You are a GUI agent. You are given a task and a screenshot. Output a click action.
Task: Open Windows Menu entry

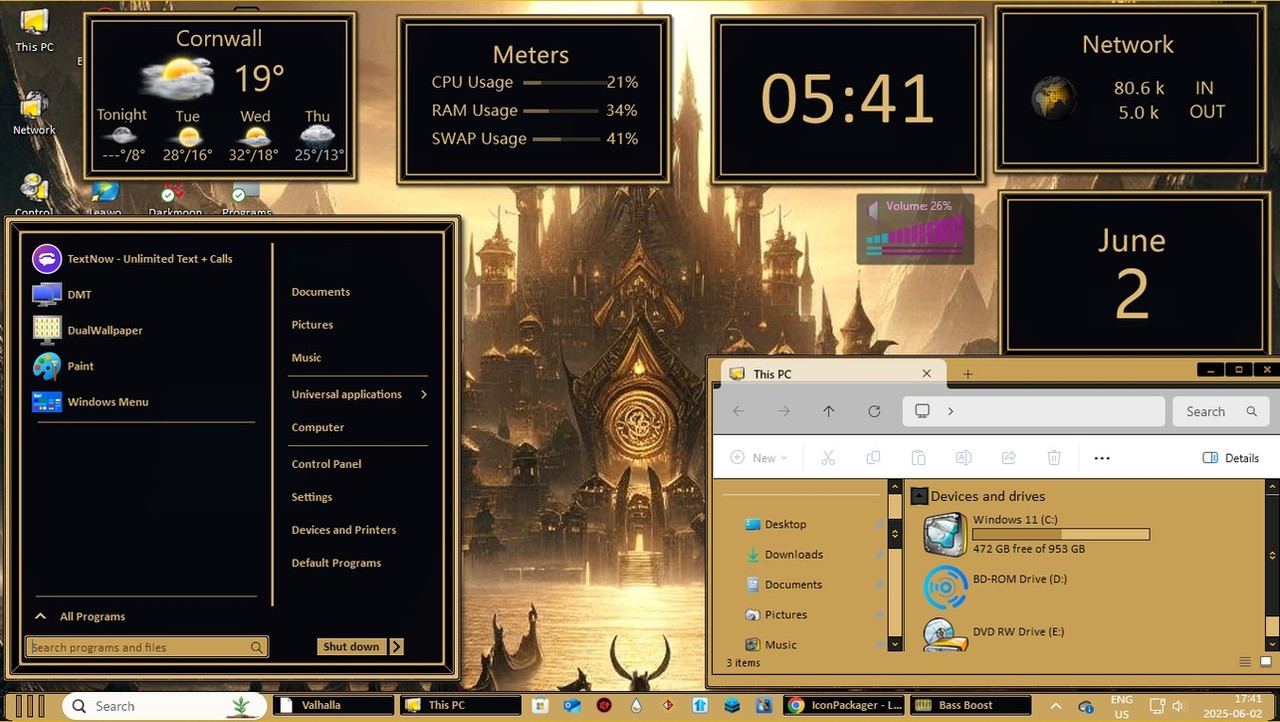[x=90, y=402]
